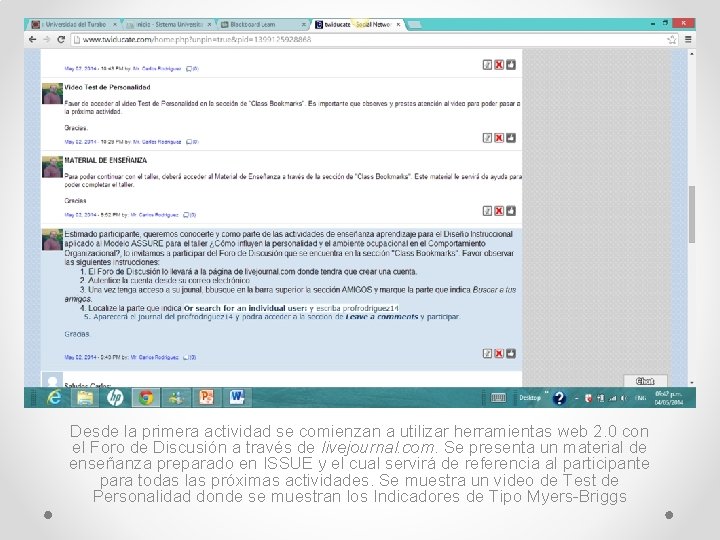Delete the Video Test de Personalidad post
The width and height of the screenshot is (720, 540).
point(499,138)
